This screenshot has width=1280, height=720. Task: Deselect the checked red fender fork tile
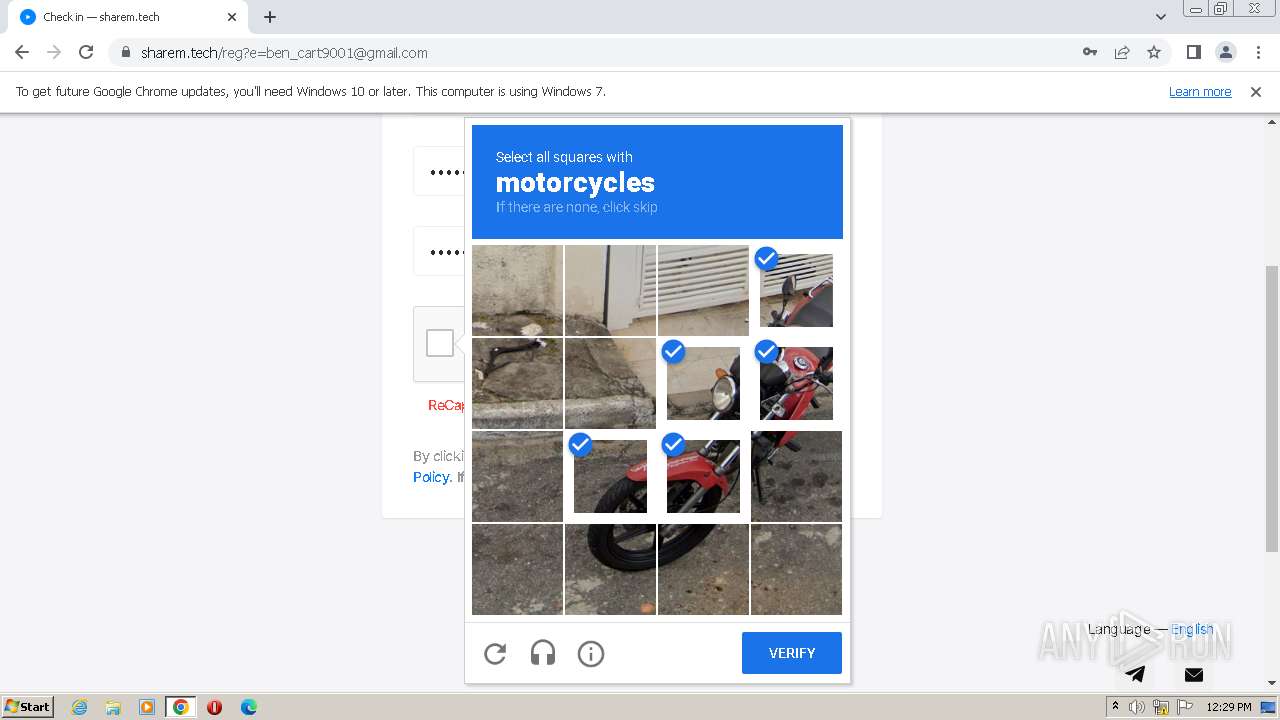click(x=703, y=476)
